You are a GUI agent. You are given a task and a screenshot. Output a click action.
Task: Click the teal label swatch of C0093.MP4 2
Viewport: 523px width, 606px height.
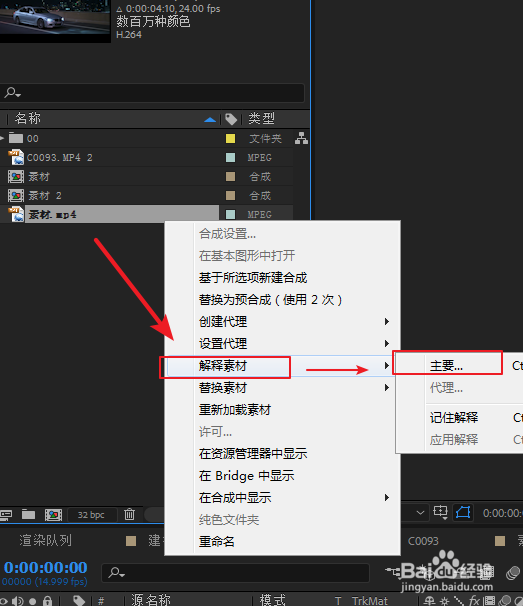(230, 157)
